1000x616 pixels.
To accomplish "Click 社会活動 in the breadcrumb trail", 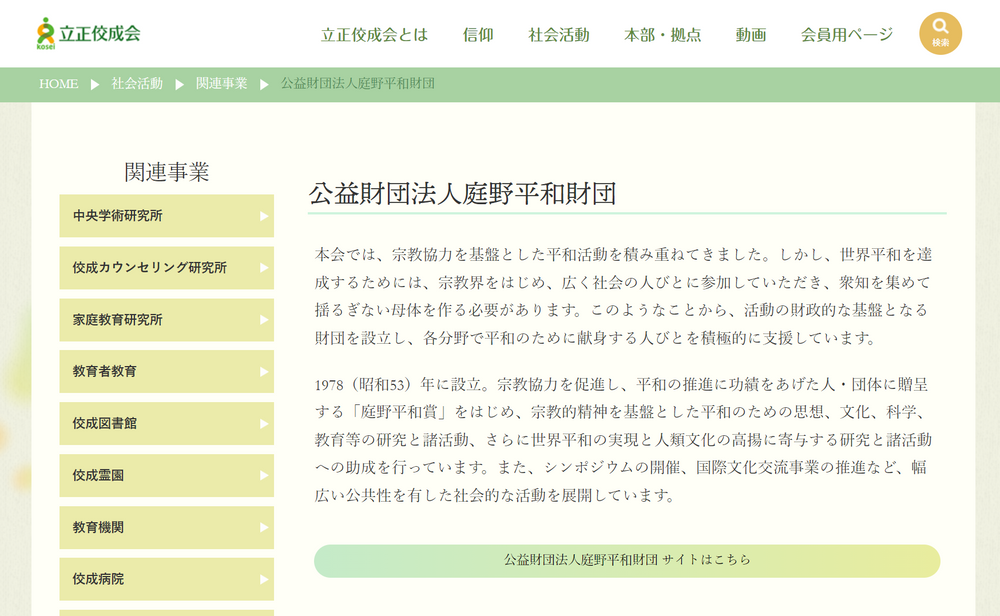I will pos(137,84).
